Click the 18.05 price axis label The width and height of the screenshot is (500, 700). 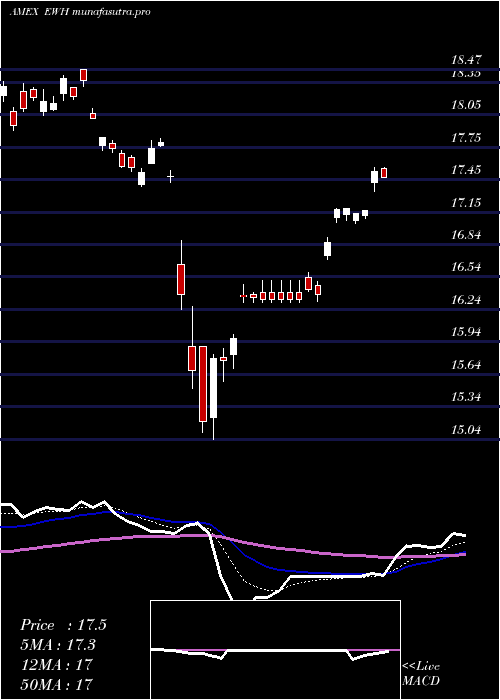click(466, 105)
